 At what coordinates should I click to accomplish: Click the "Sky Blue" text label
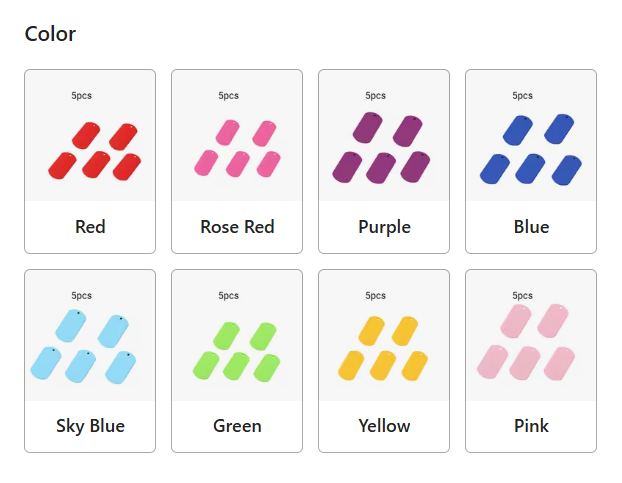[x=90, y=427]
